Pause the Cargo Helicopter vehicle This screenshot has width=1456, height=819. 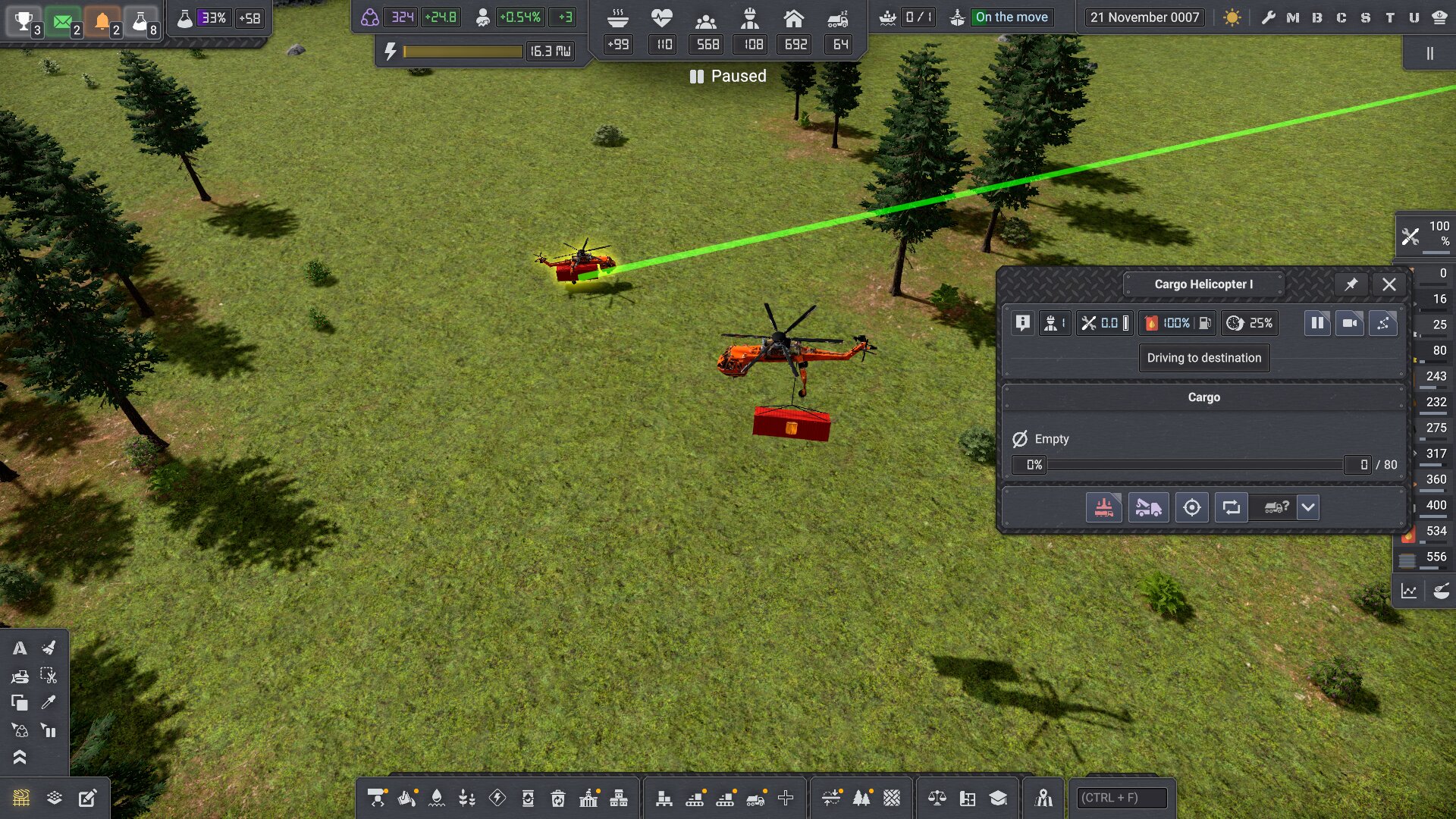click(1317, 323)
